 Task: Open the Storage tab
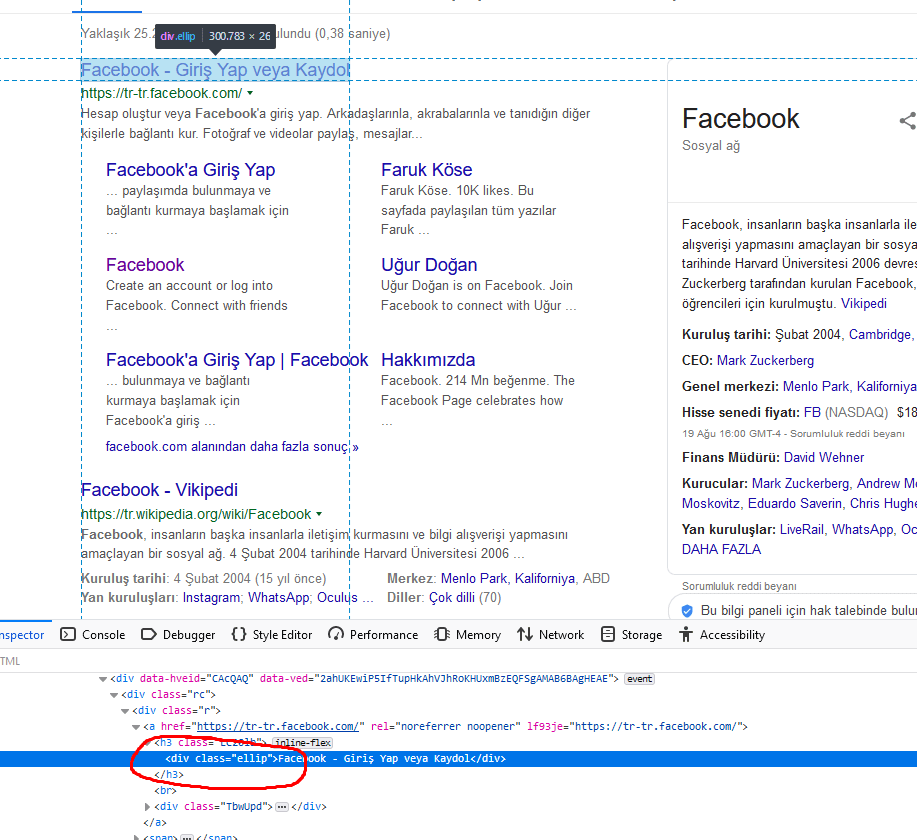[x=632, y=635]
